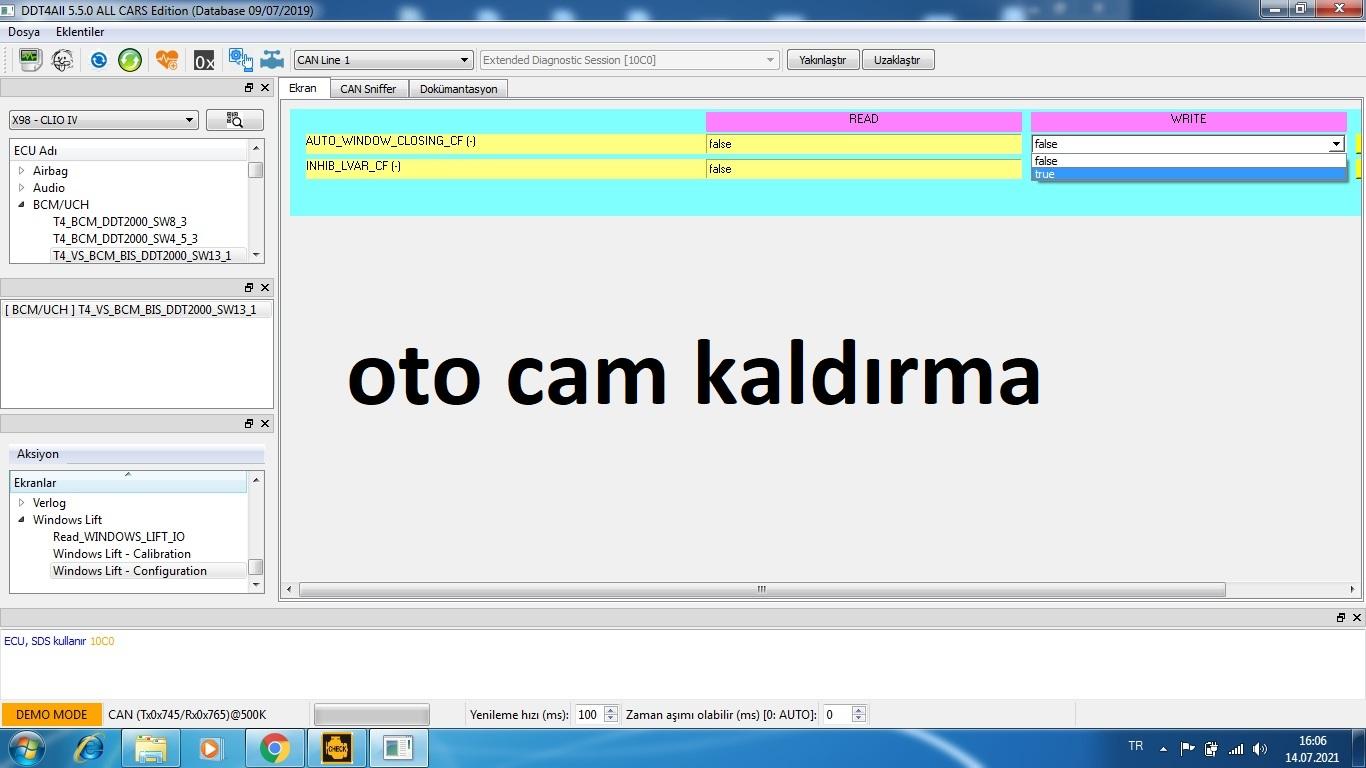
Task: Click the blue refresh arrows icon
Action: 99,60
